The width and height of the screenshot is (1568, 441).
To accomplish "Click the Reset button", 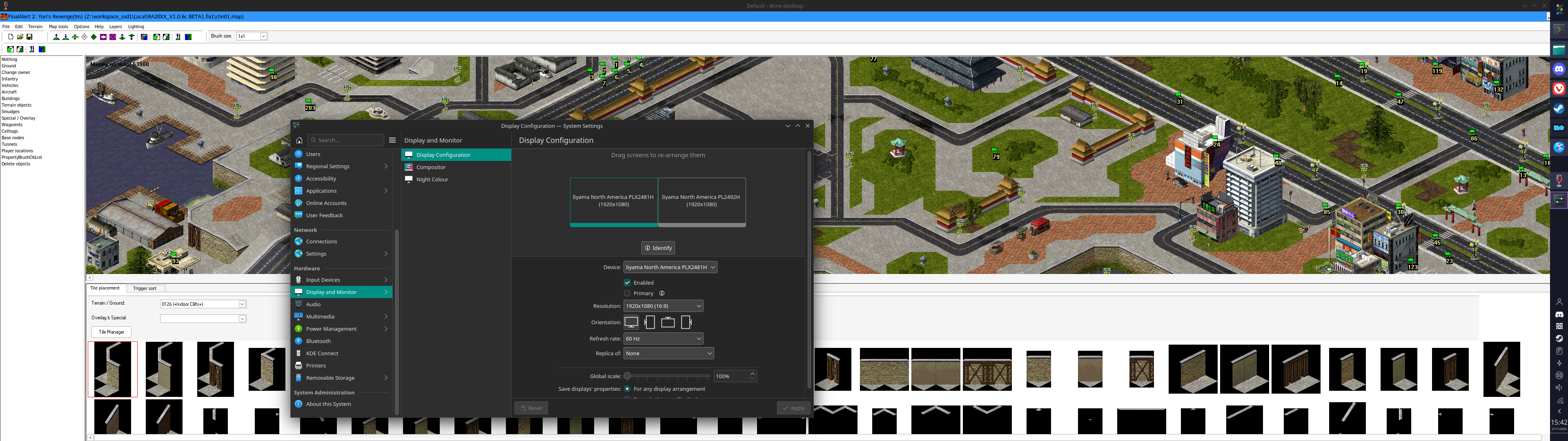I will tap(531, 408).
